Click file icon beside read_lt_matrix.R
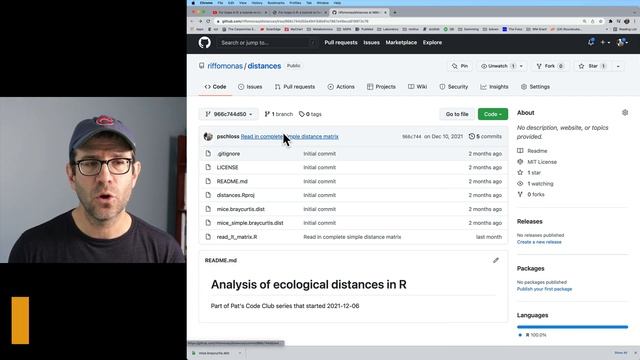Viewport: 640px width, 360px height. [208, 237]
